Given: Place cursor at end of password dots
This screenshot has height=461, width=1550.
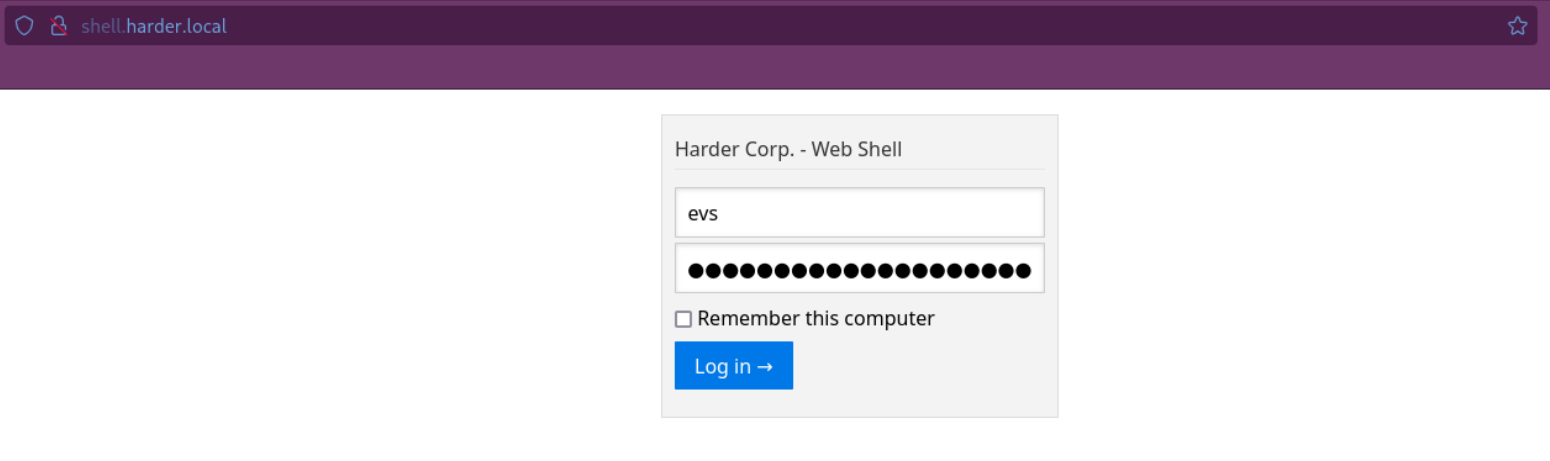Looking at the screenshot, I should tap(1032, 269).
